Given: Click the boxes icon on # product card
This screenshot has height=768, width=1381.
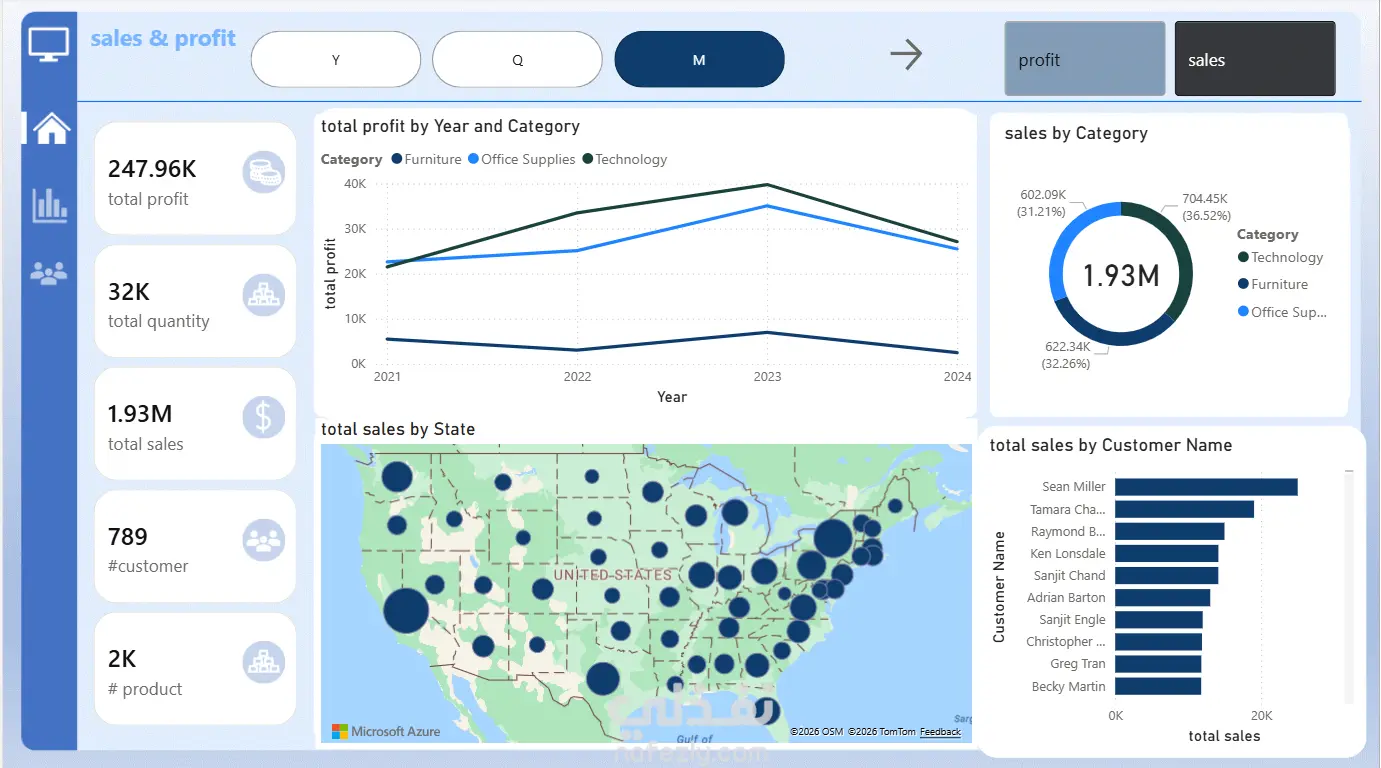Looking at the screenshot, I should click(264, 662).
